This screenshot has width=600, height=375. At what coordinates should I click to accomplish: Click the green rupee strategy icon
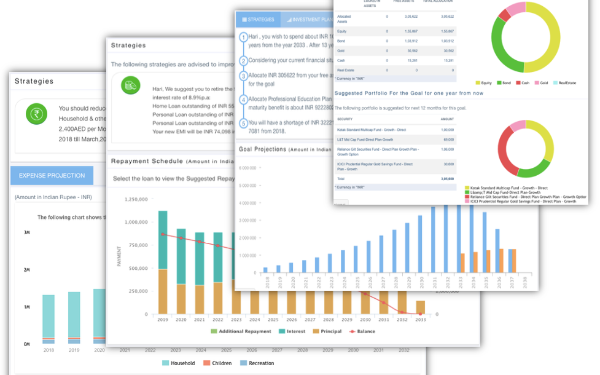[x=36, y=114]
